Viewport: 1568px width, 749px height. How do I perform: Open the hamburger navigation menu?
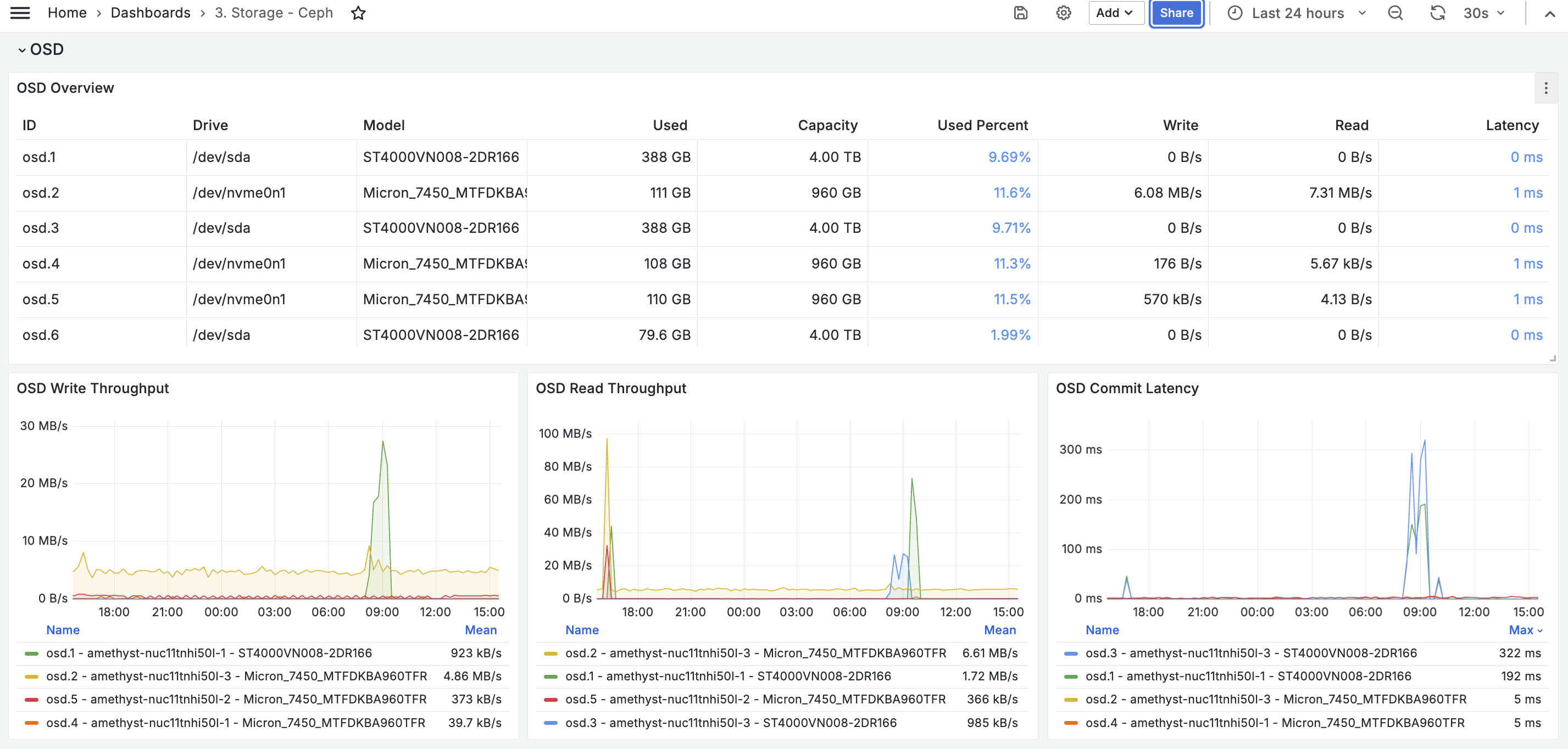(20, 13)
